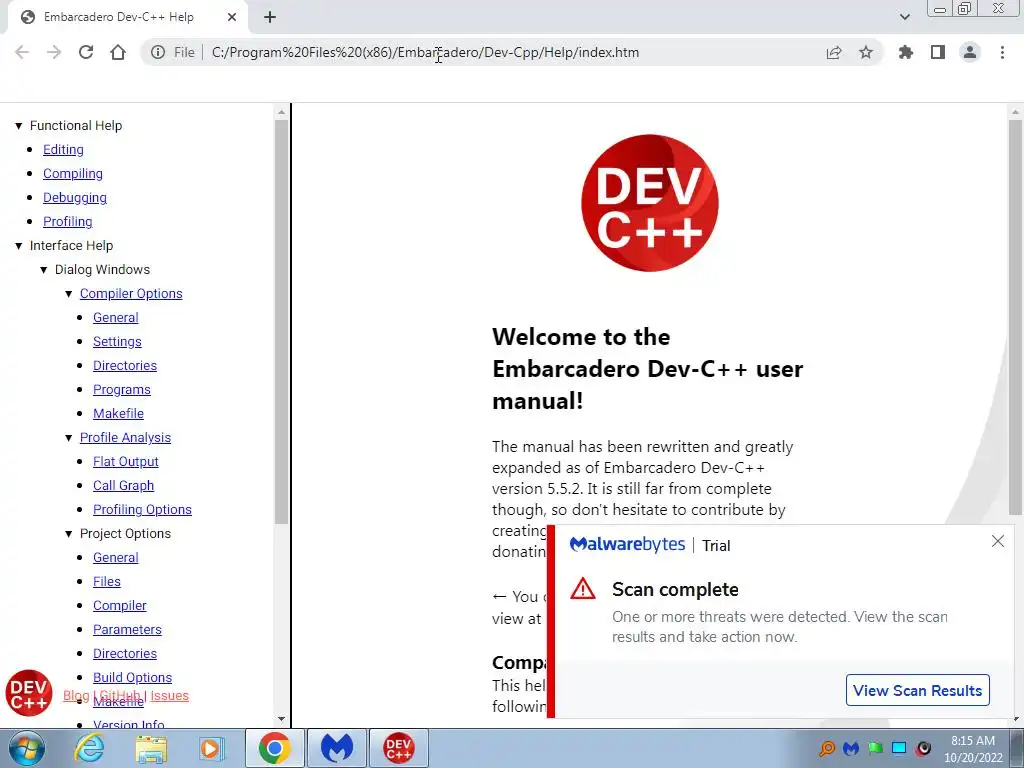Open the Compiling help link
The image size is (1024, 768).
(73, 174)
